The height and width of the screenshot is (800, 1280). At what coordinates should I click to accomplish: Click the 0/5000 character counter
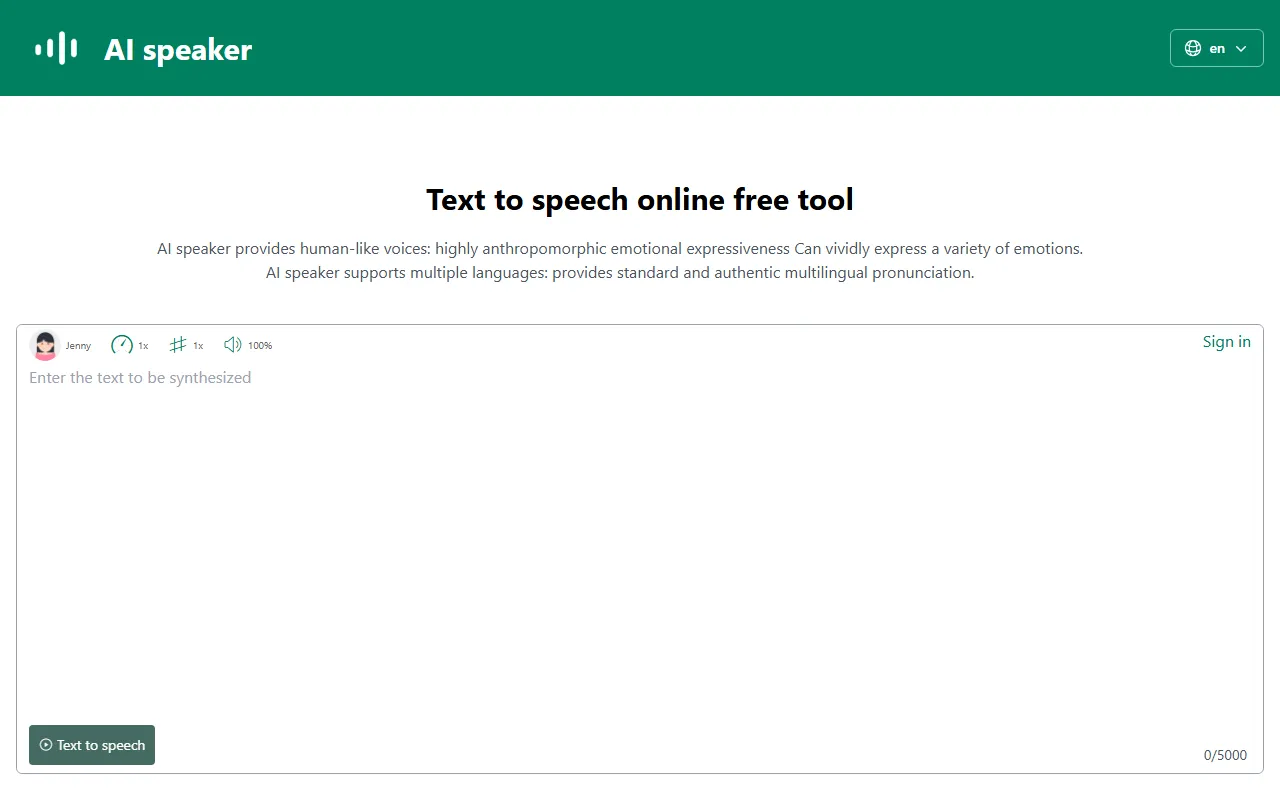click(x=1225, y=755)
